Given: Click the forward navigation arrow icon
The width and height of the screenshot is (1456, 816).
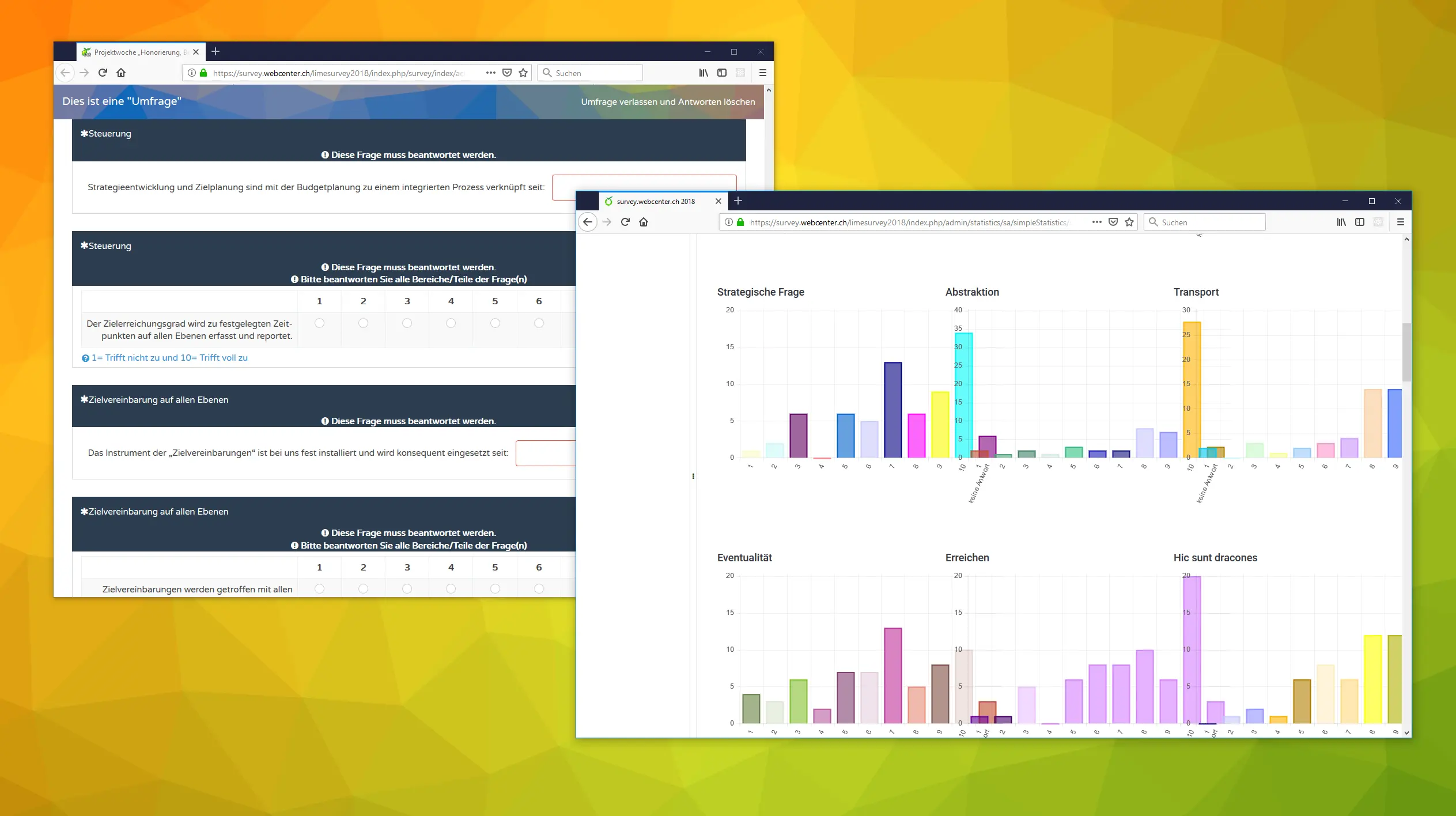Looking at the screenshot, I should tap(607, 222).
